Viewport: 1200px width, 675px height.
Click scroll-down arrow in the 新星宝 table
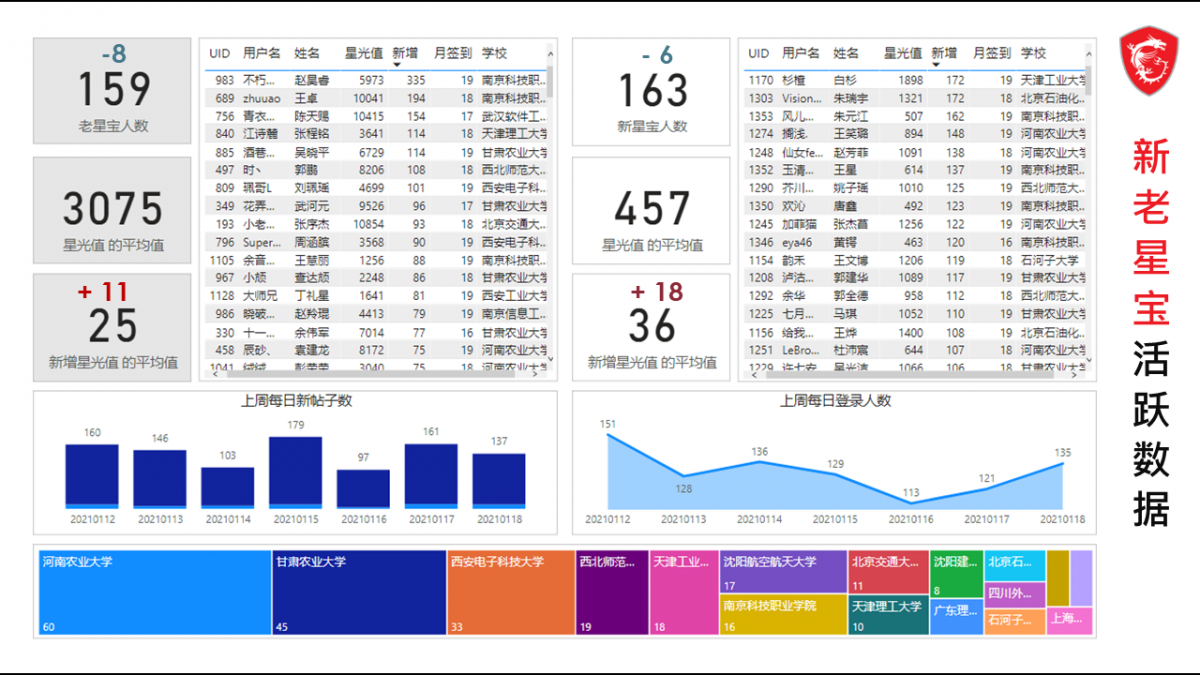[x=1089, y=361]
